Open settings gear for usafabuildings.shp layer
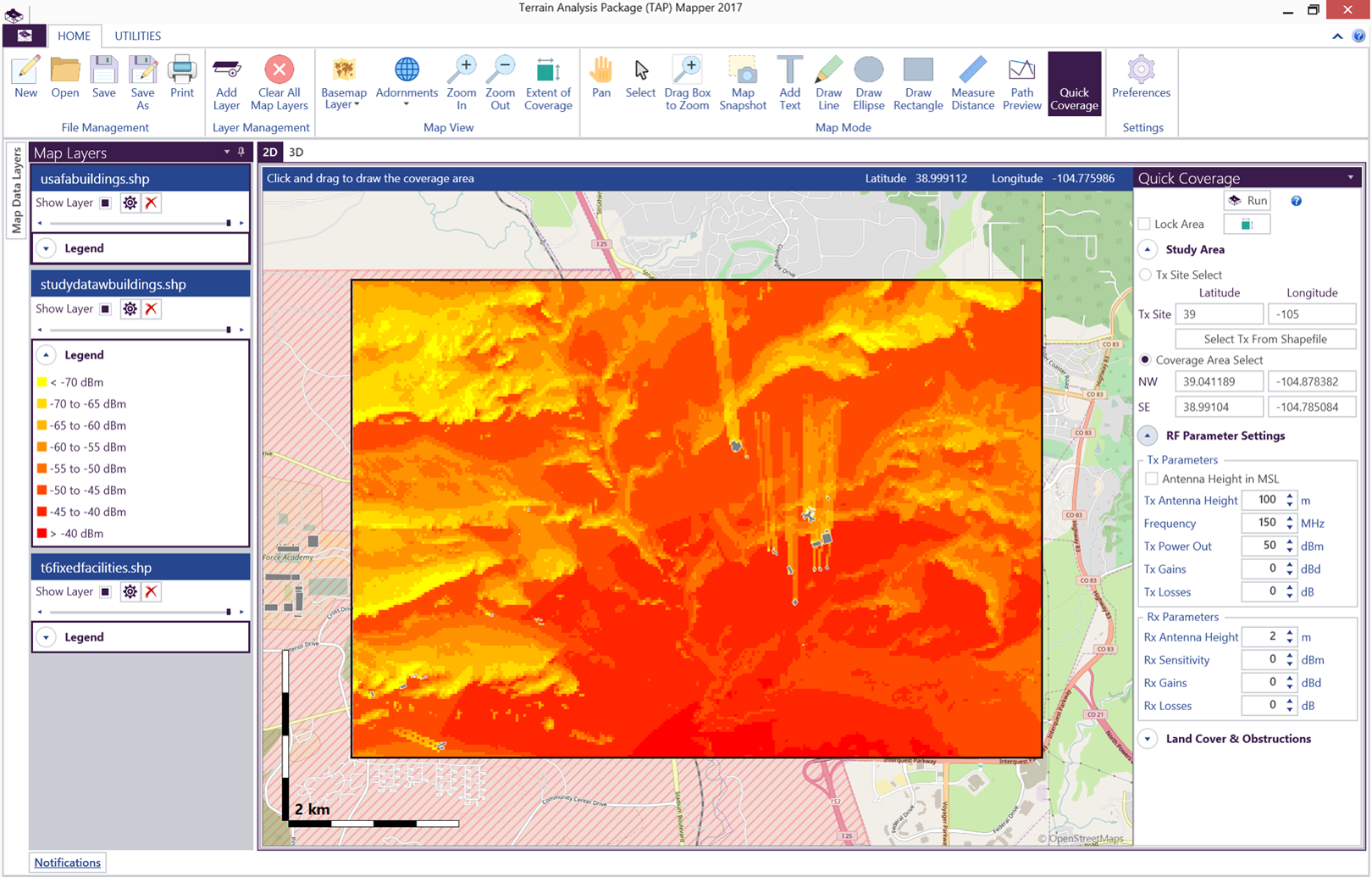 130,203
